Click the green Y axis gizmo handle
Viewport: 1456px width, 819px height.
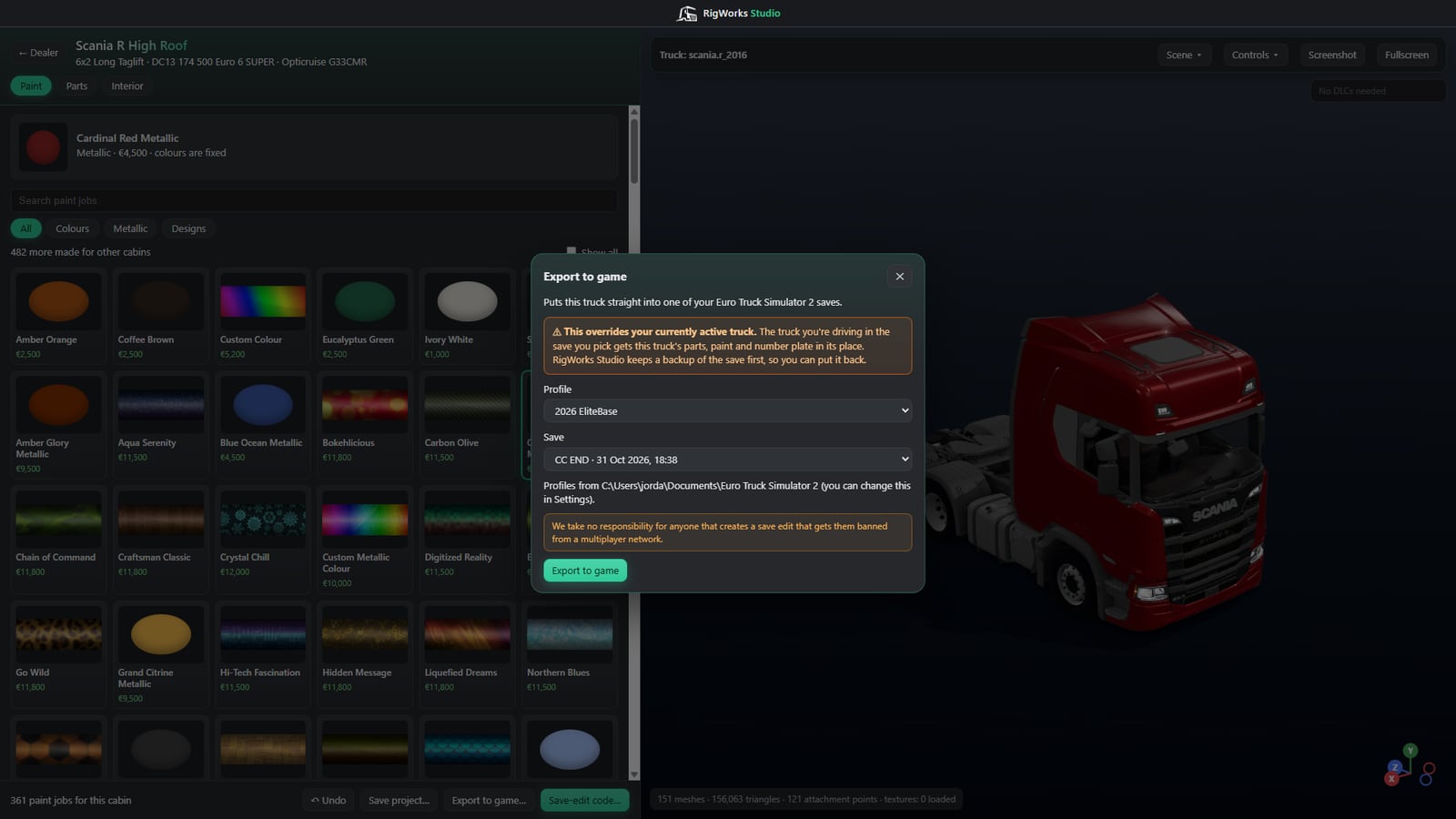tap(1410, 751)
